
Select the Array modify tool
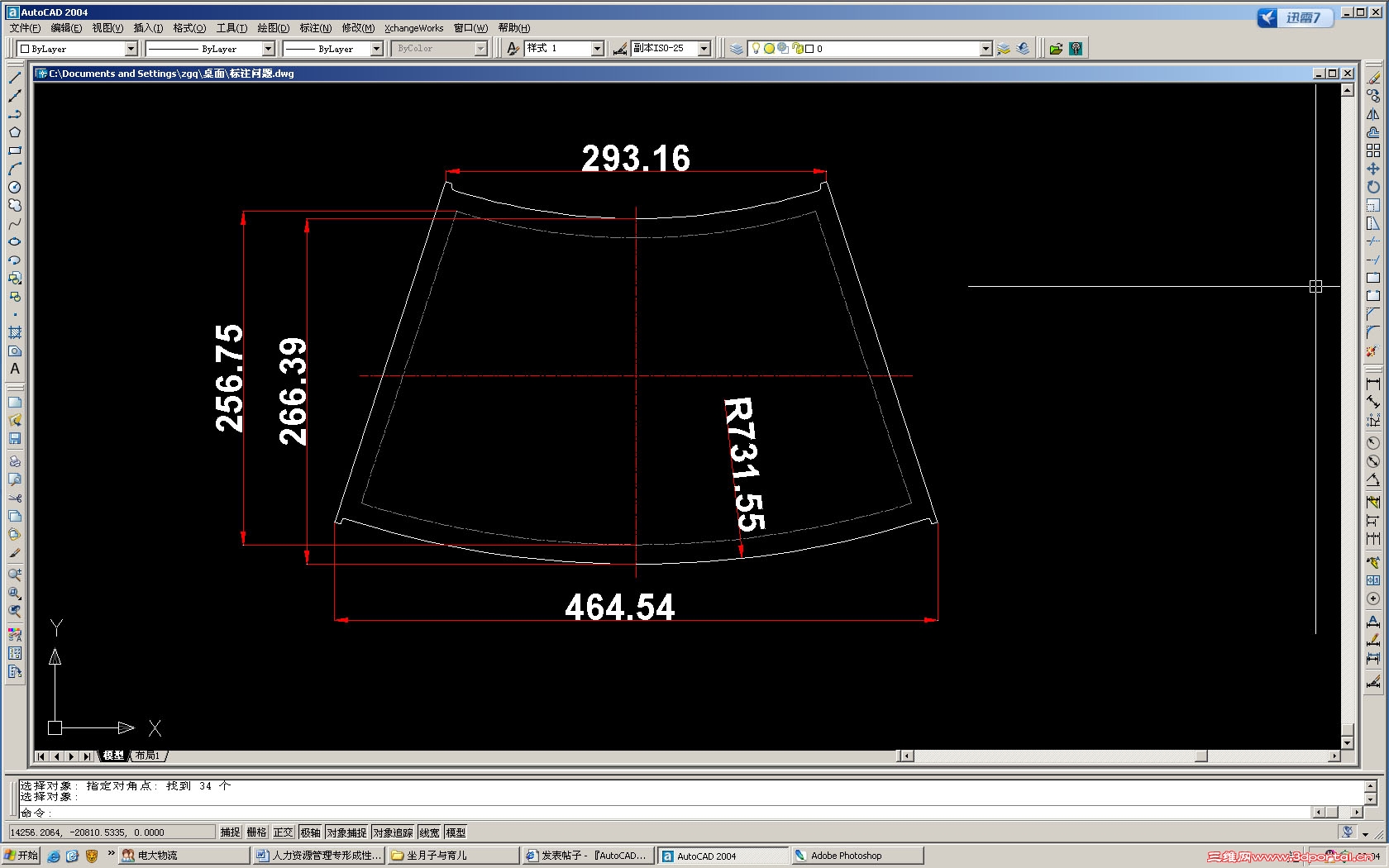[x=1373, y=150]
